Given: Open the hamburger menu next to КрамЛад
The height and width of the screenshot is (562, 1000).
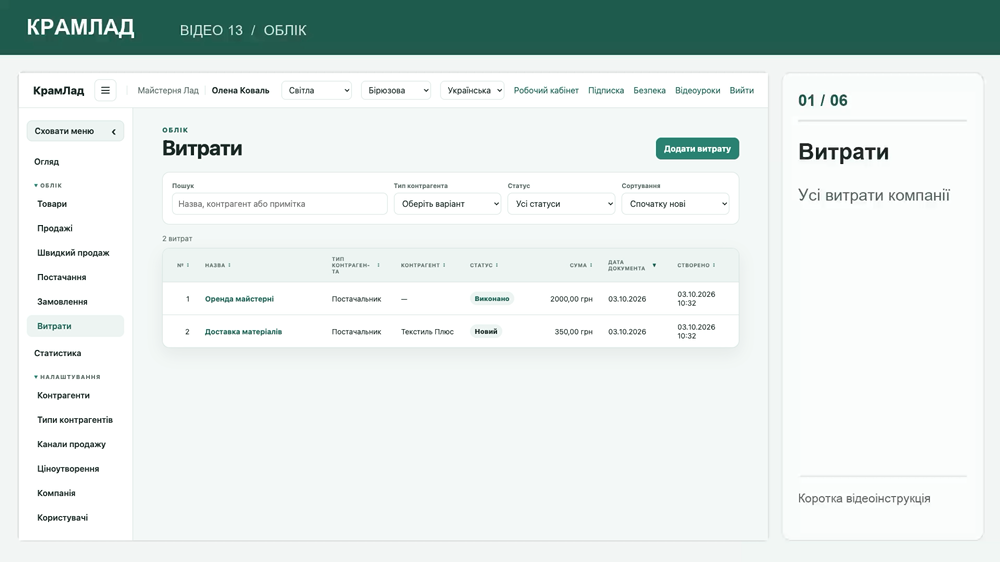Looking at the screenshot, I should tap(105, 91).
